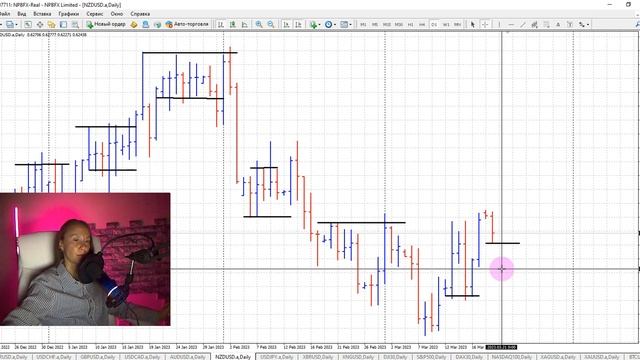Toggle the Авто-торговля button
The width and height of the screenshot is (640, 360).
pos(187,24)
